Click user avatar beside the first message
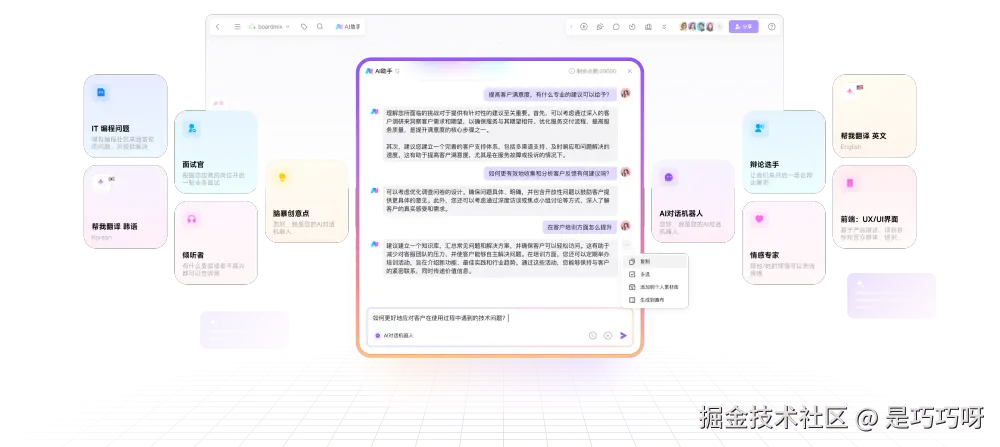The width and height of the screenshot is (1000, 447). click(626, 93)
